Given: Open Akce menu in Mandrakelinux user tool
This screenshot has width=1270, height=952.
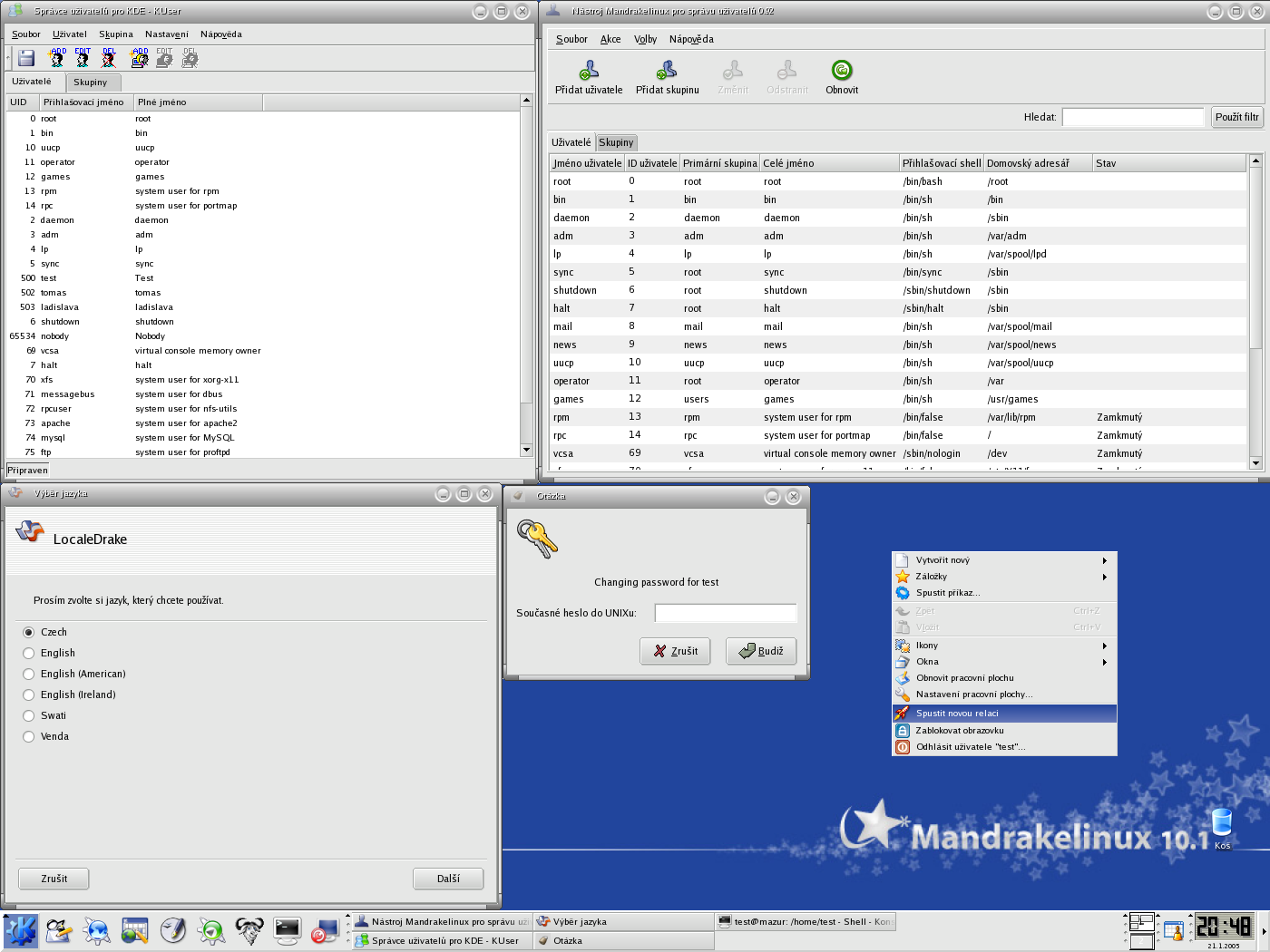Looking at the screenshot, I should tap(611, 39).
